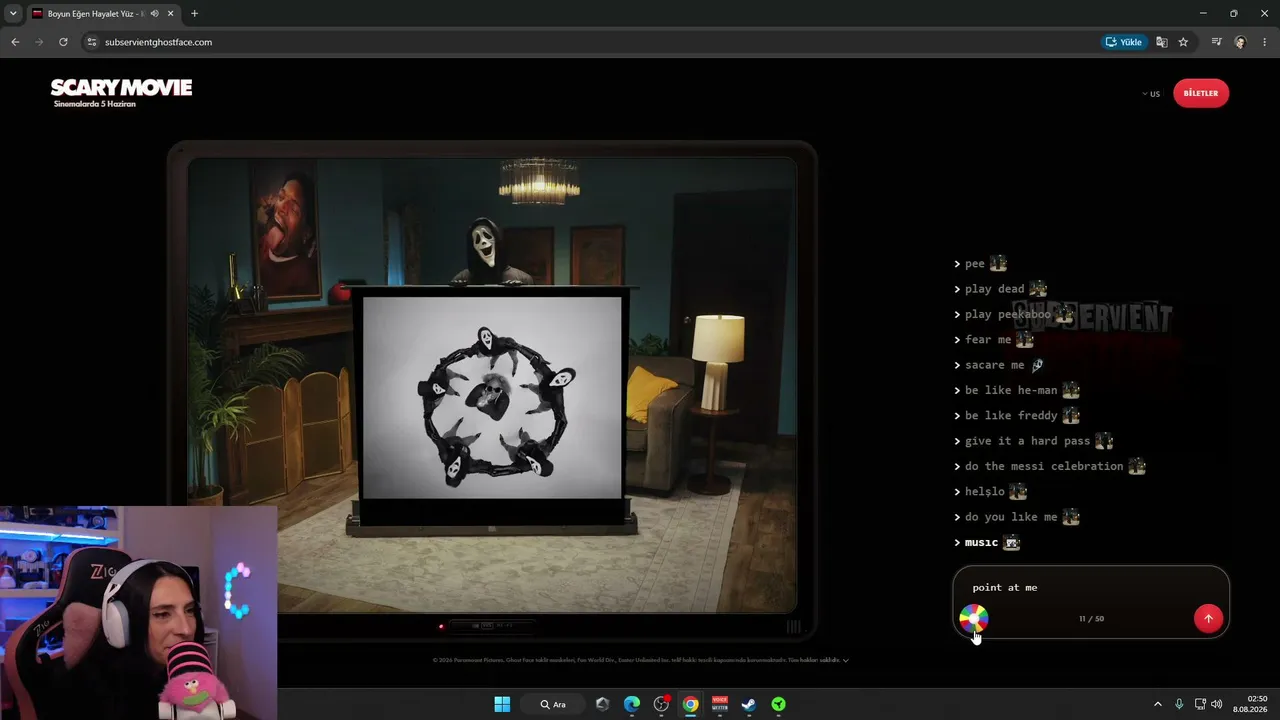Open the Windows Start menu
1280x720 pixels.
point(502,704)
